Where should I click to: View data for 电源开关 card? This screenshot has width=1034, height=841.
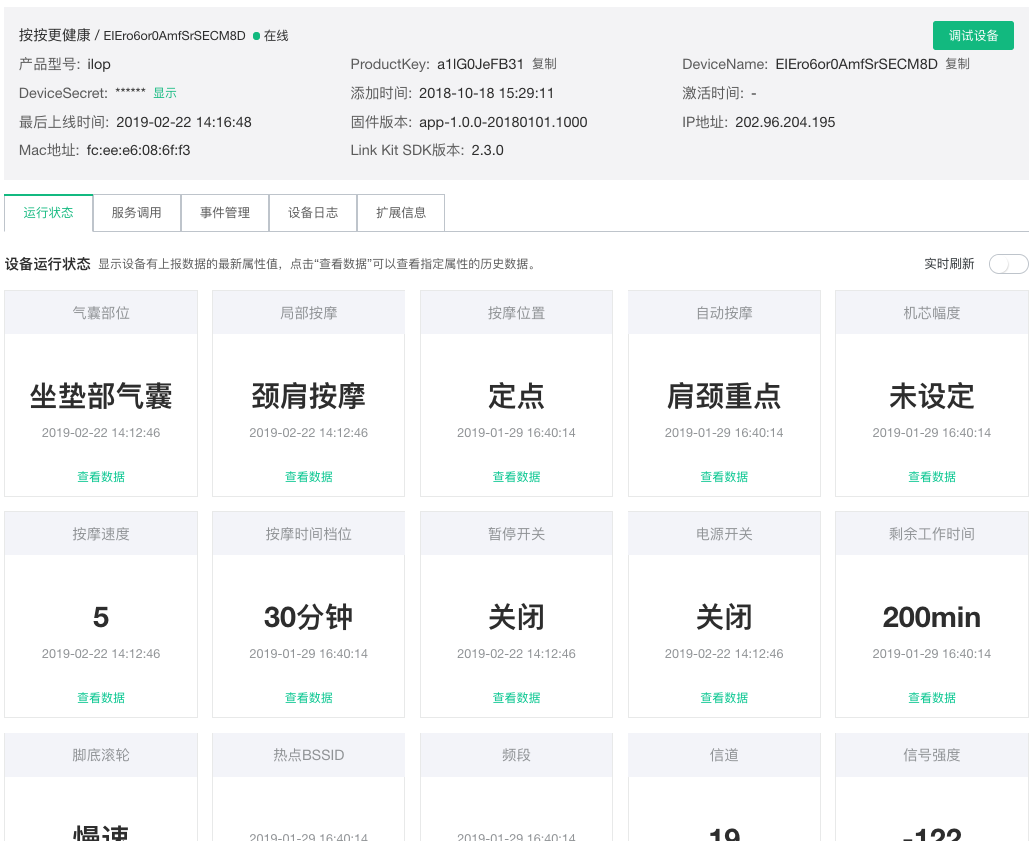click(724, 698)
